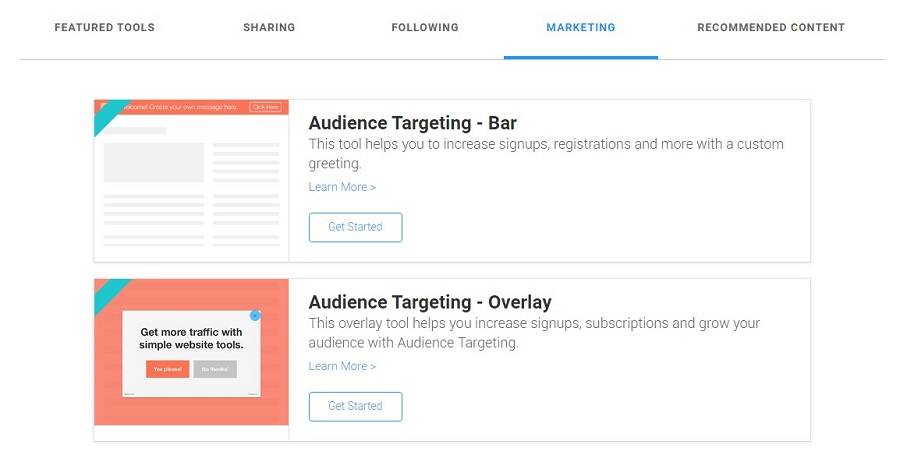900x469 pixels.
Task: Click the teal corner ribbon on Bar preview
Action: pos(109,114)
